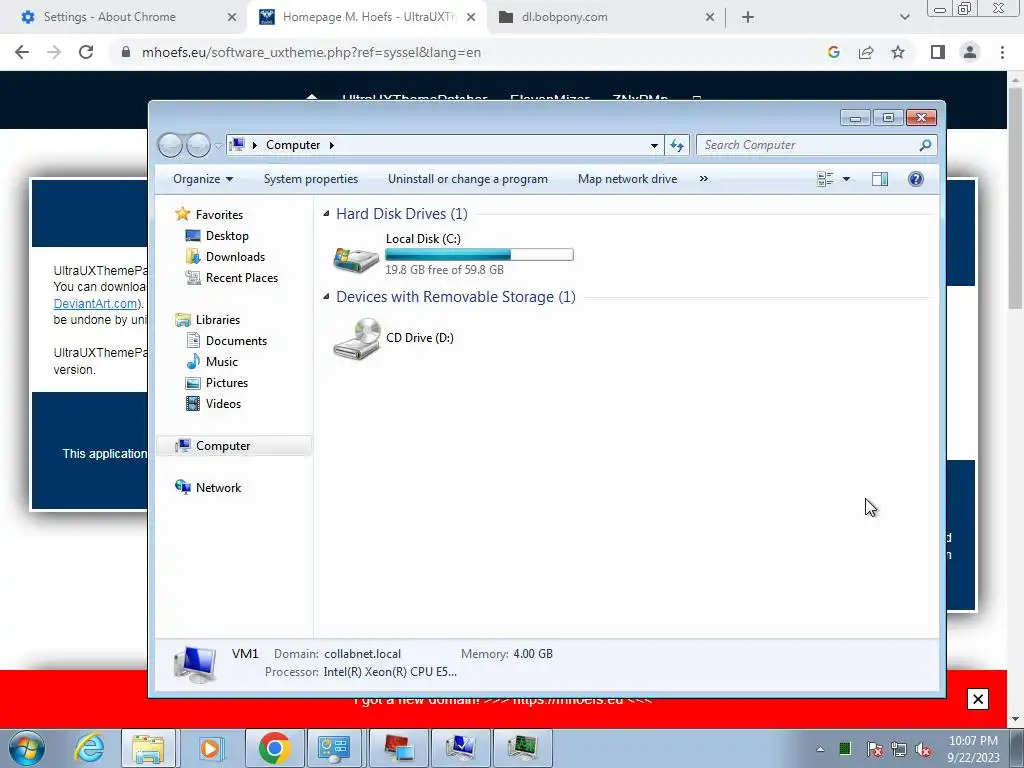Switch to dl.bobpony.com tab
1024x768 pixels.
pos(606,17)
